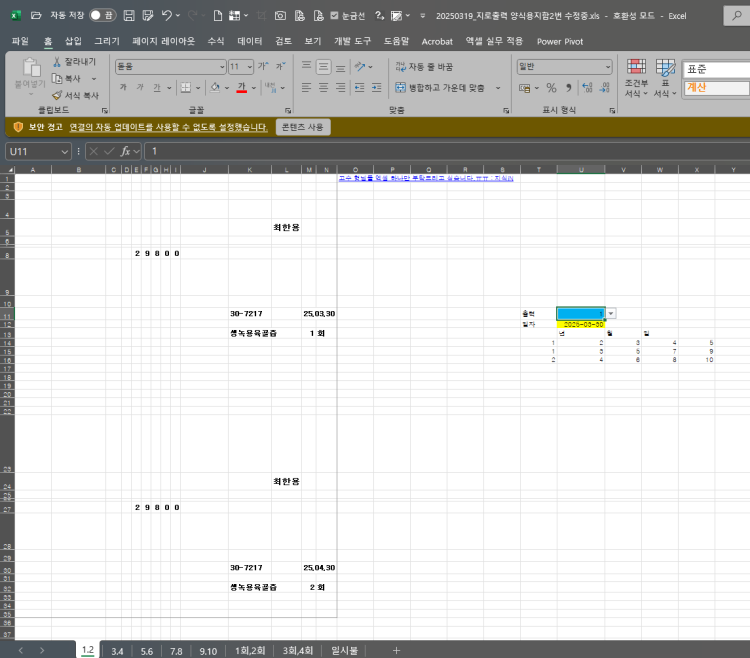Image resolution: width=750 pixels, height=658 pixels.
Task: Click the Cut (잘라내기) scissors icon
Action: click(57, 62)
